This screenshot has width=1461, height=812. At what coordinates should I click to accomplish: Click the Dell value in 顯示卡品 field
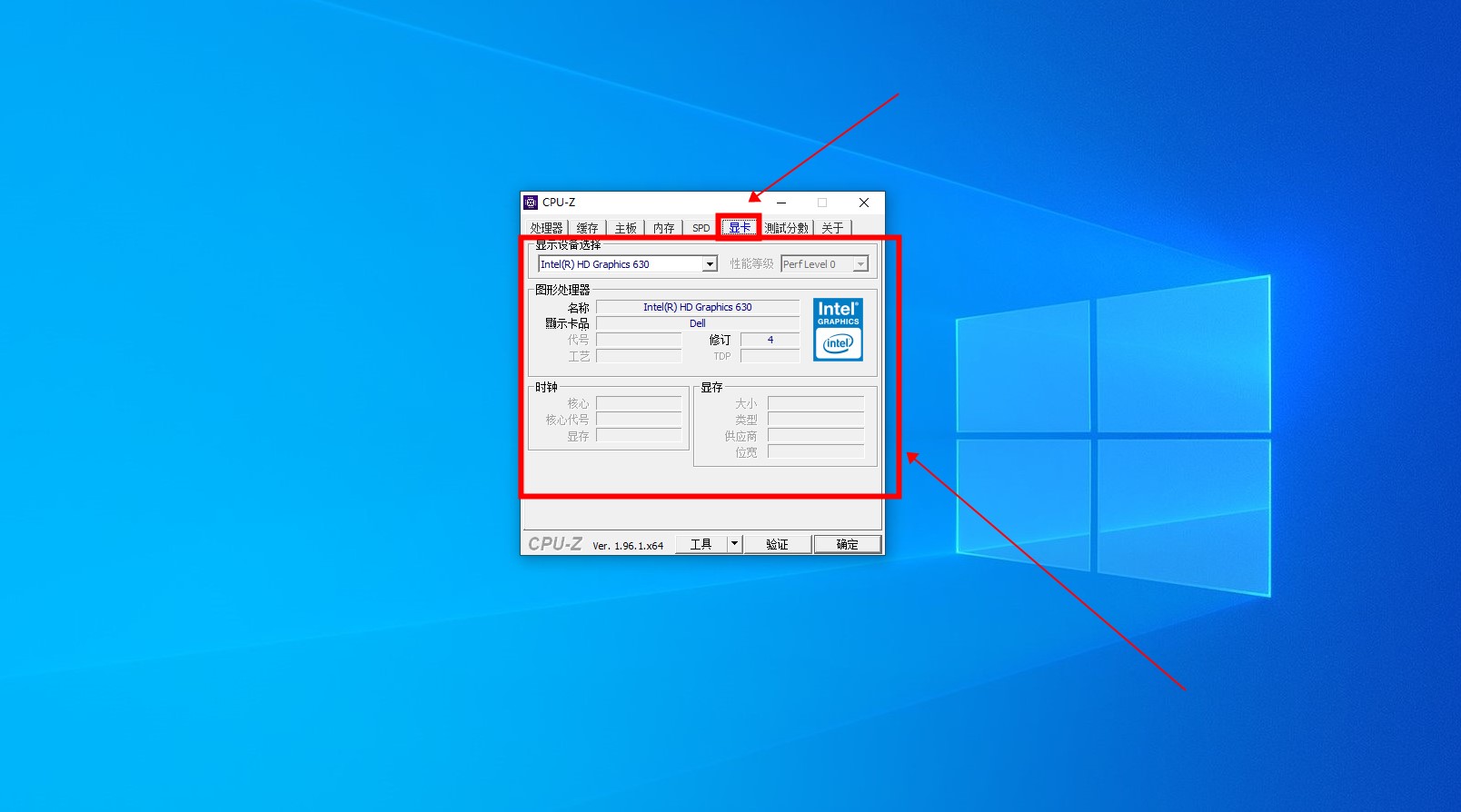[x=698, y=323]
